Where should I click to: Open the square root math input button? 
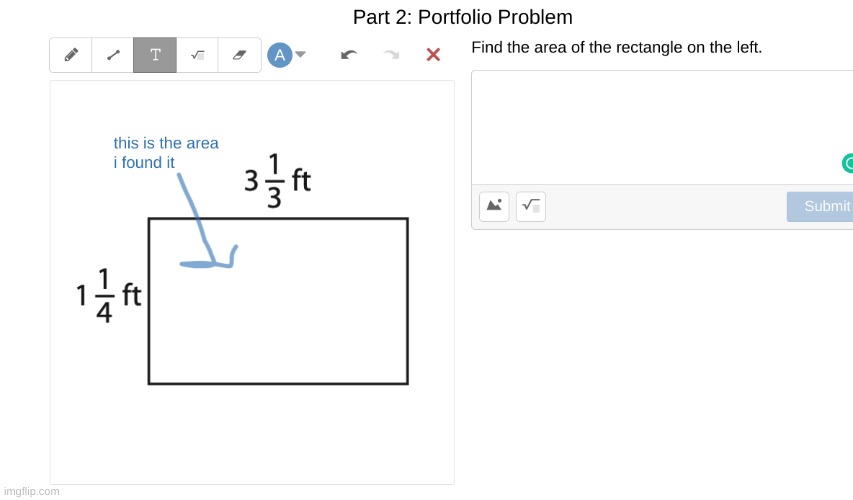pos(531,206)
